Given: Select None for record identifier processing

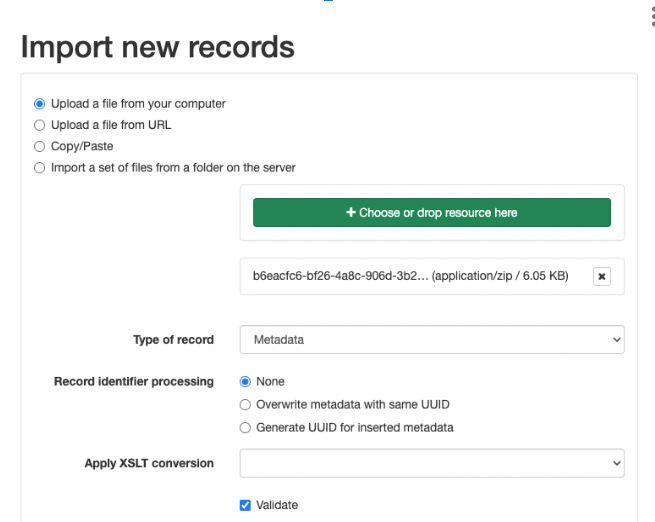Looking at the screenshot, I should (x=245, y=382).
